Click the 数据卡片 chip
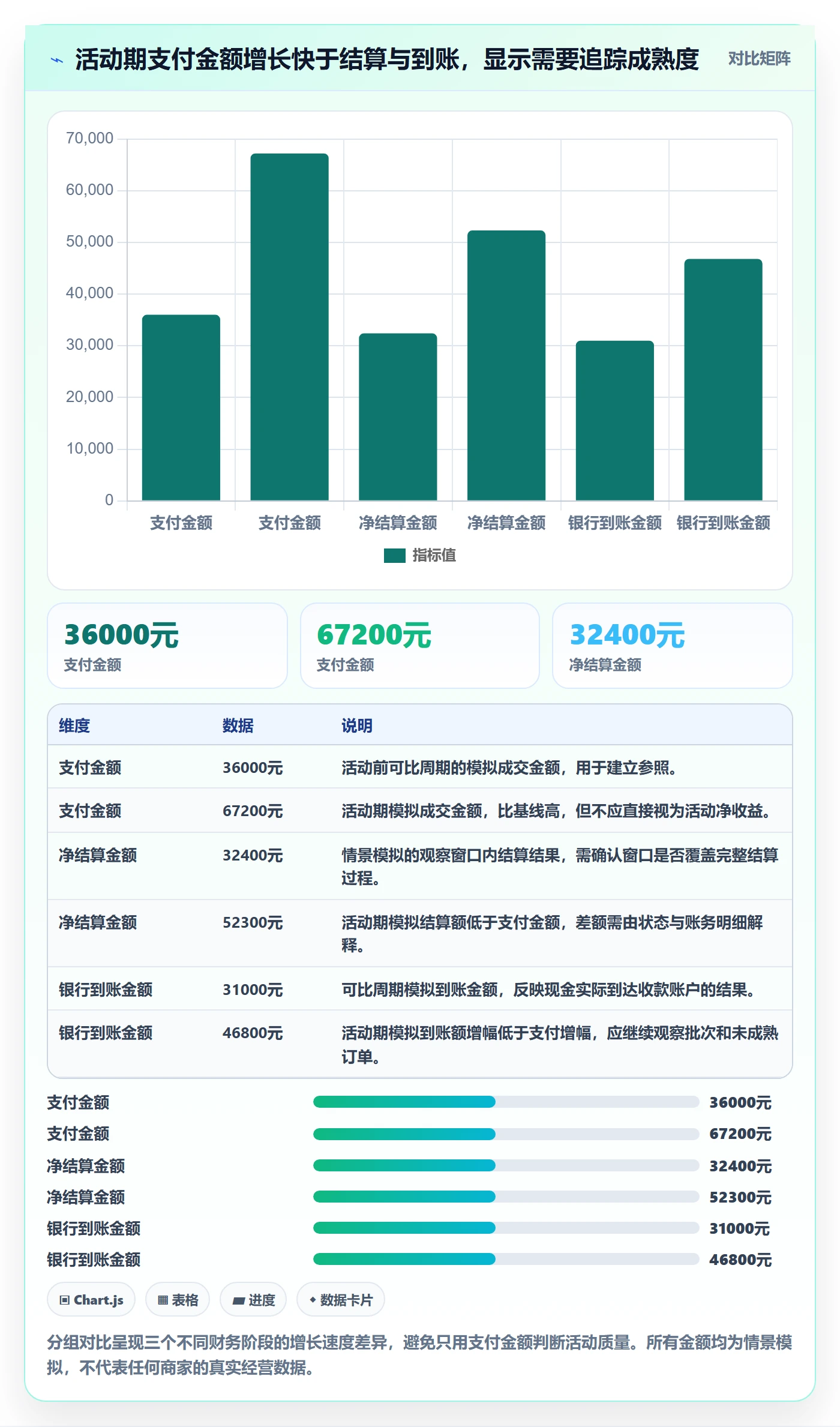 coord(341,1300)
